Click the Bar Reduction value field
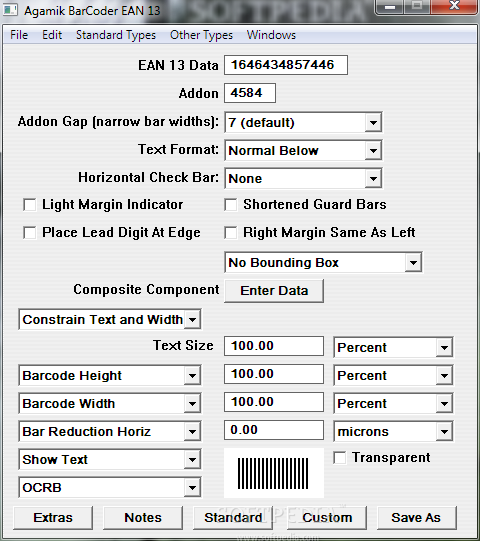 [274, 430]
